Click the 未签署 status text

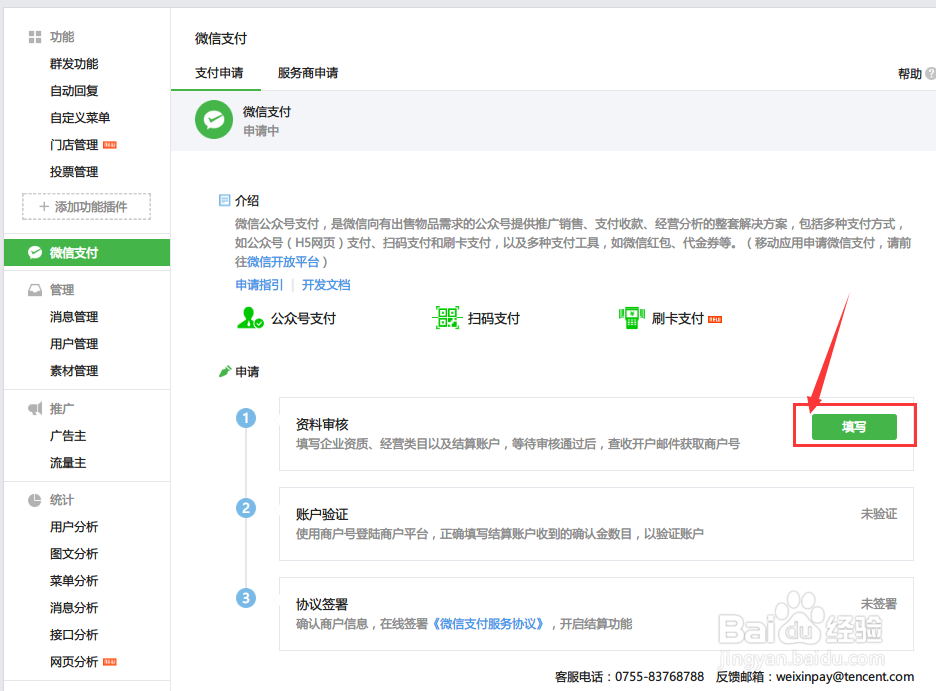tap(879, 604)
